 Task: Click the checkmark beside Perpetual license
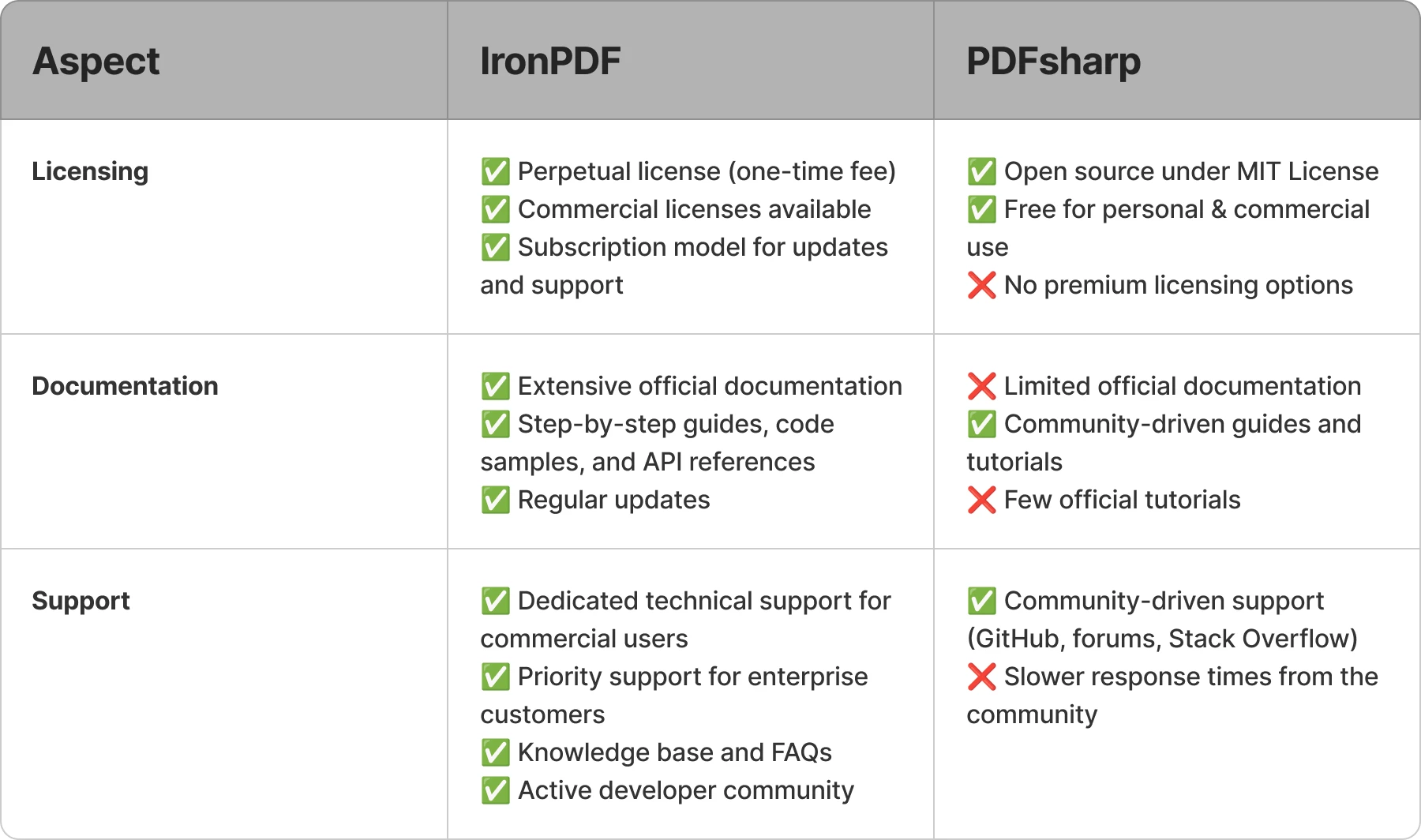tap(495, 171)
